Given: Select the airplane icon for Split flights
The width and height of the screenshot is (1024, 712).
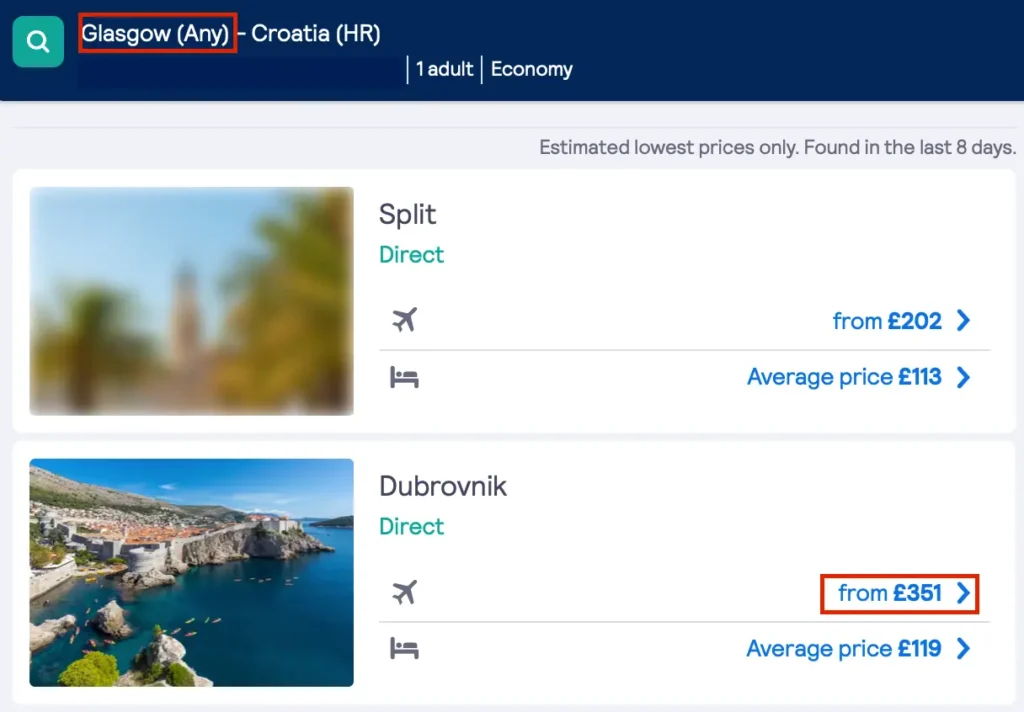Looking at the screenshot, I should click(x=404, y=319).
